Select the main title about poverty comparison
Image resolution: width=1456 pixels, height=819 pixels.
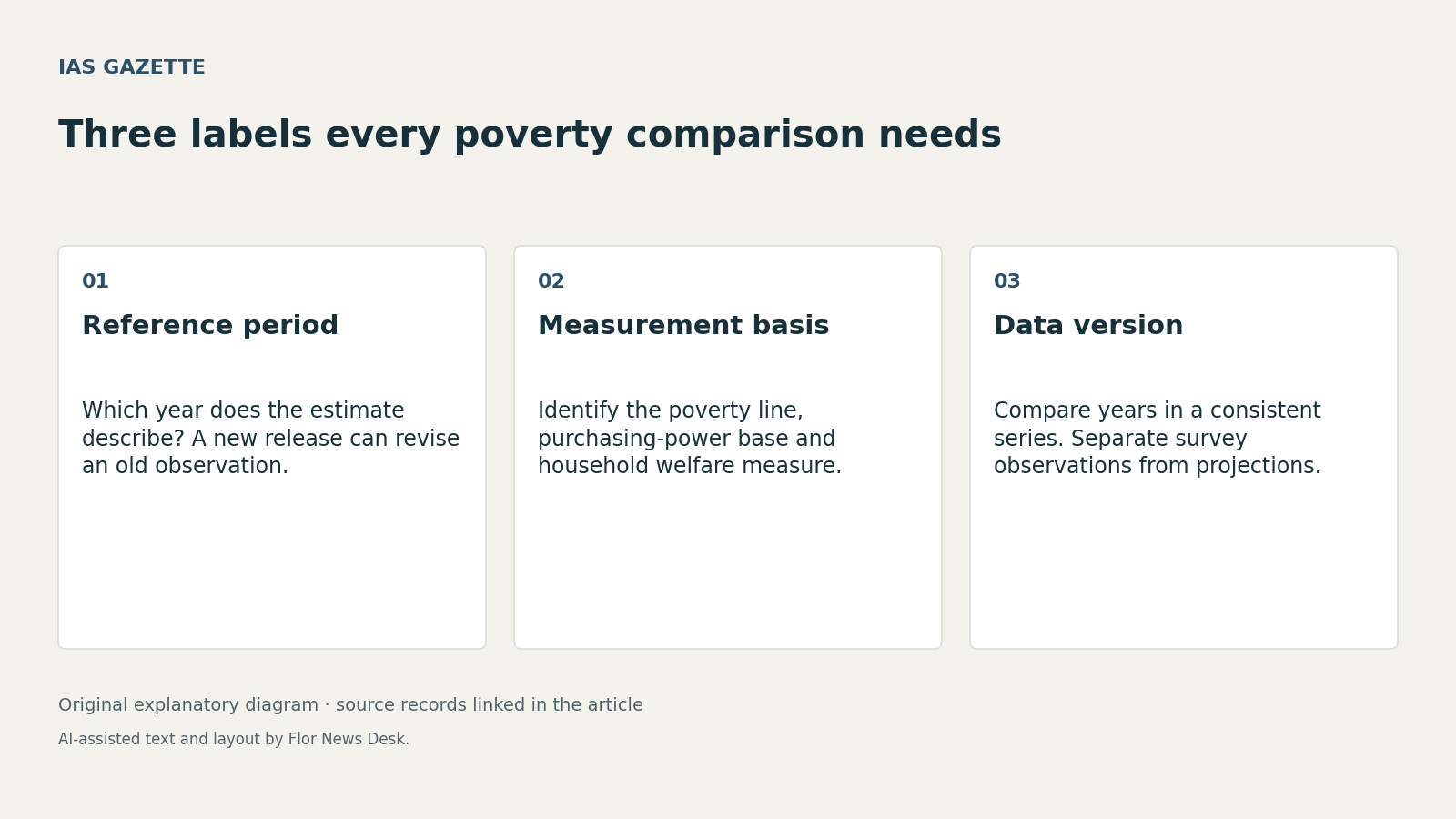530,136
